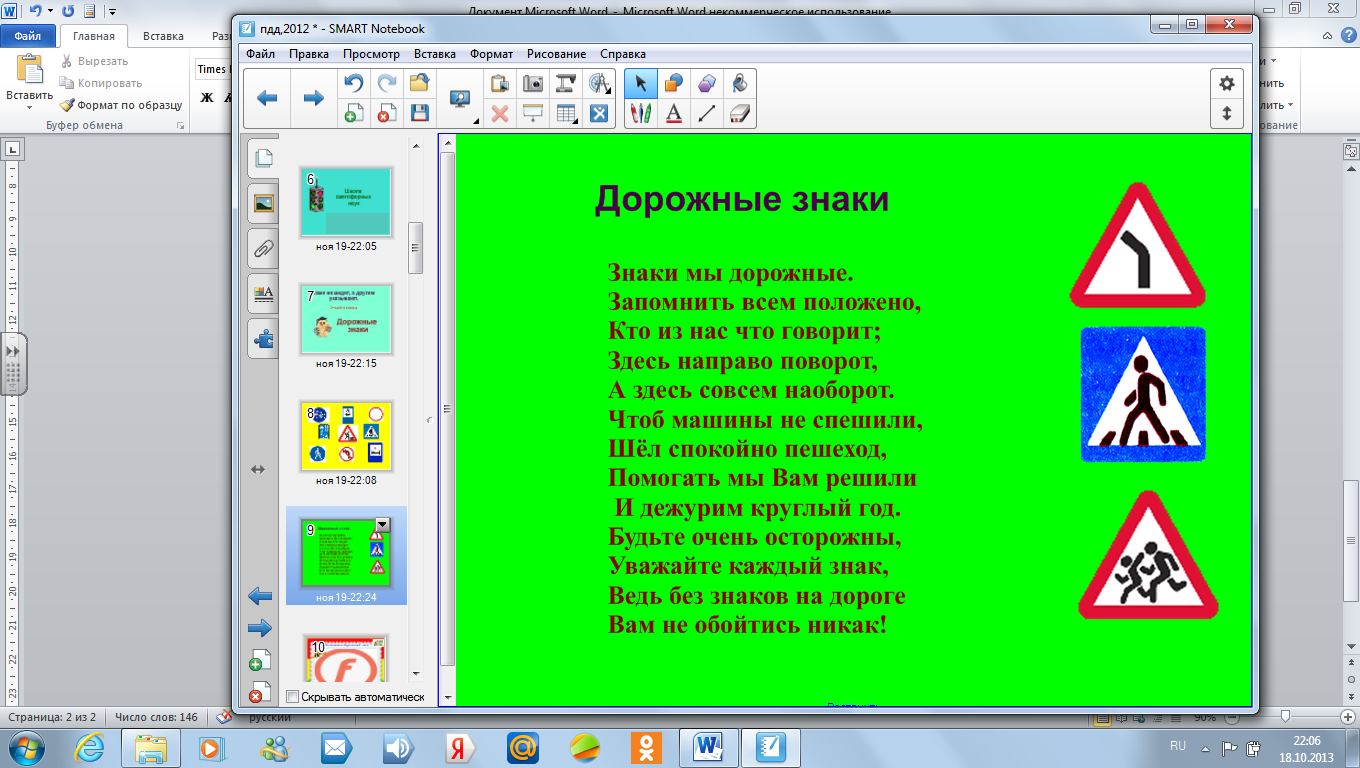The height and width of the screenshot is (768, 1360).
Task: Select page 6 thumbnail
Action: click(346, 203)
